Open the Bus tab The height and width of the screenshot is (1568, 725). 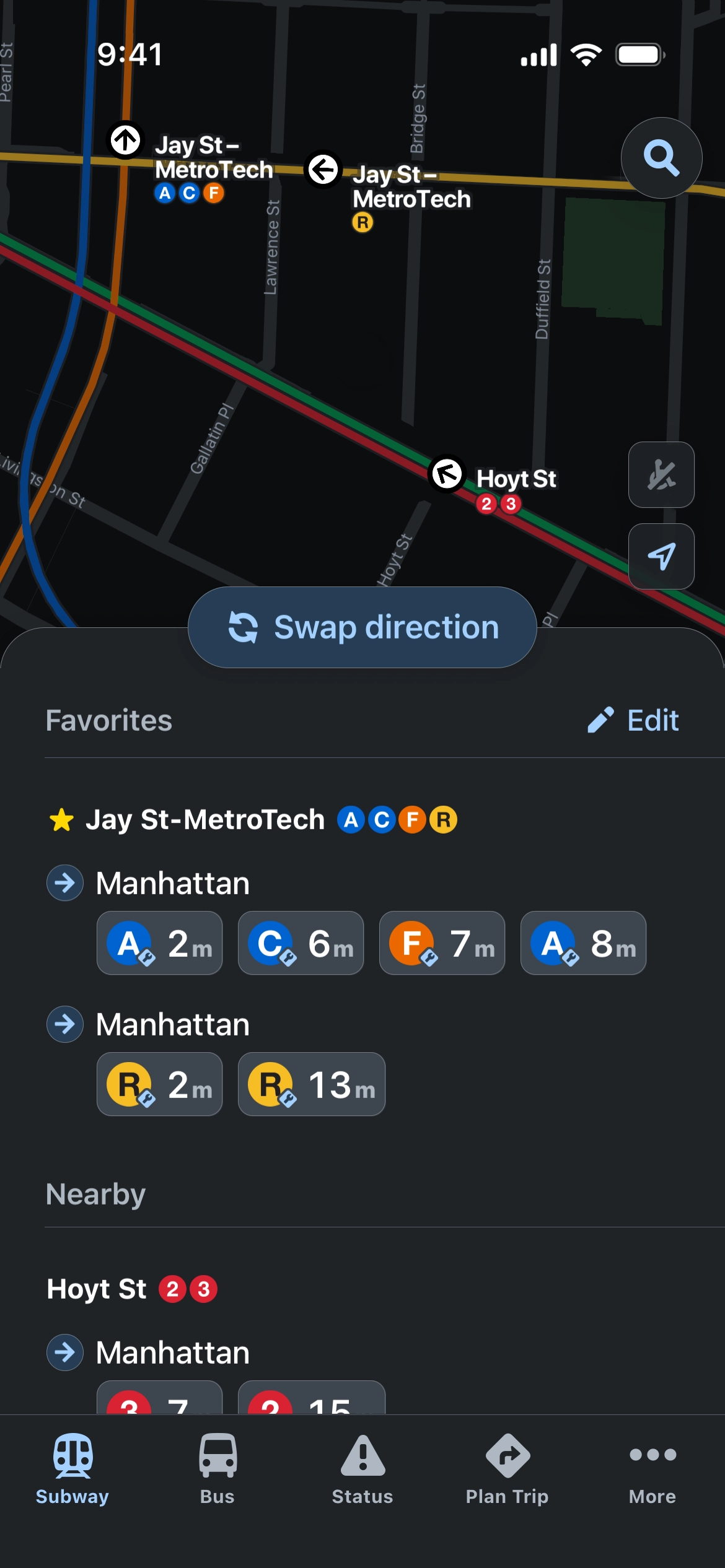217,1468
